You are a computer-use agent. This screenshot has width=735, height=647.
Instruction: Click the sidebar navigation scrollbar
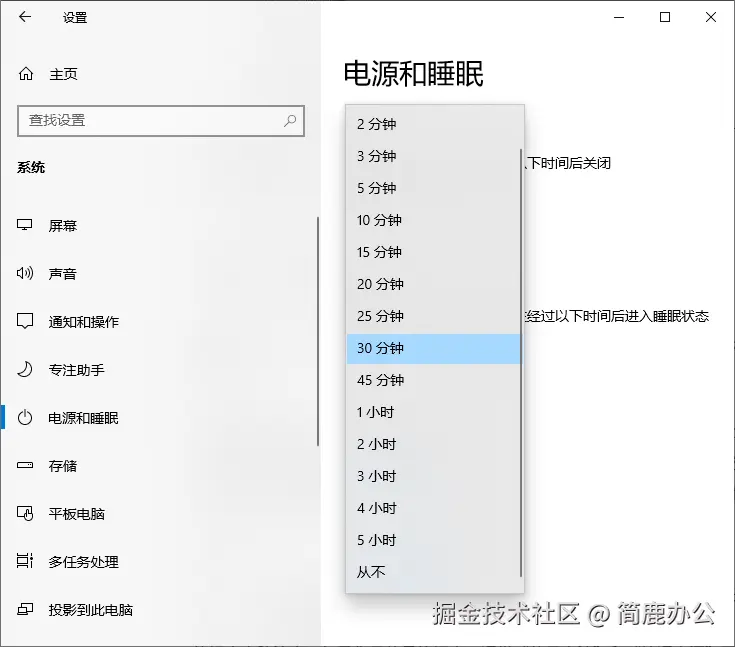[318, 331]
